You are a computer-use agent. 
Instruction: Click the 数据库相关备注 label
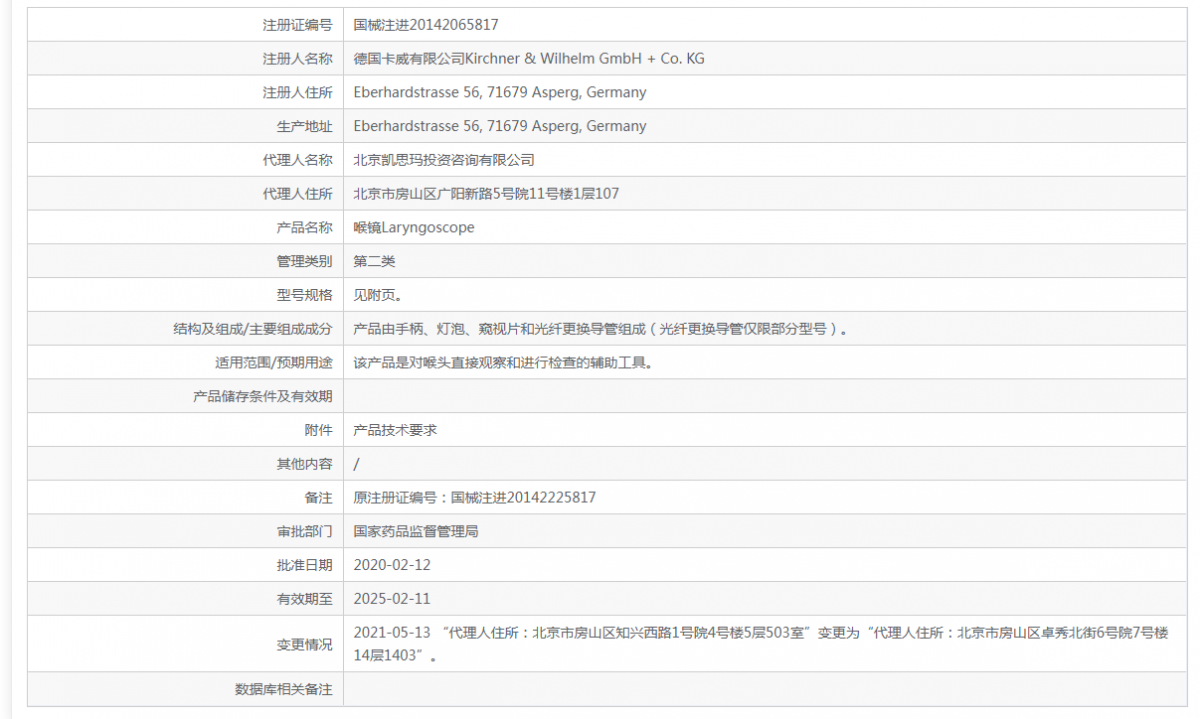[284, 690]
